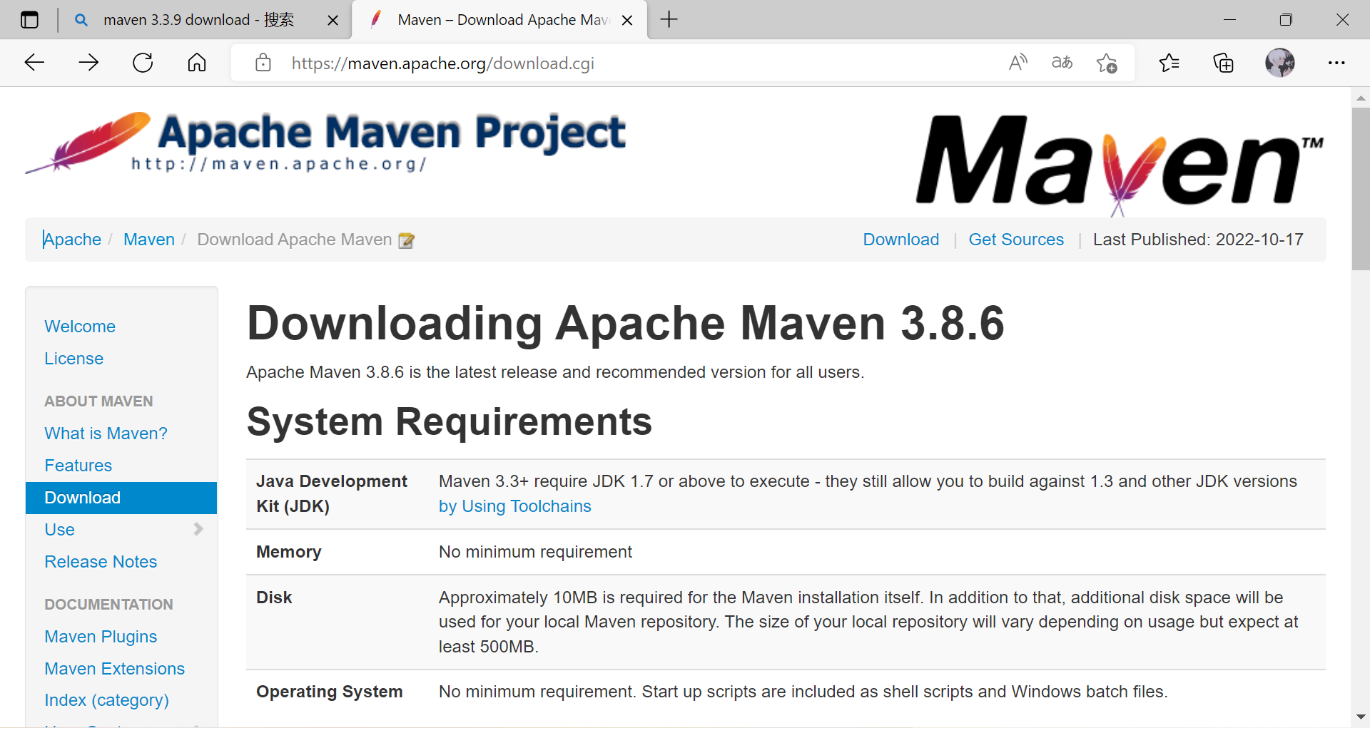Expand the Use submenu arrow
This screenshot has width=1372, height=733.
coord(198,529)
